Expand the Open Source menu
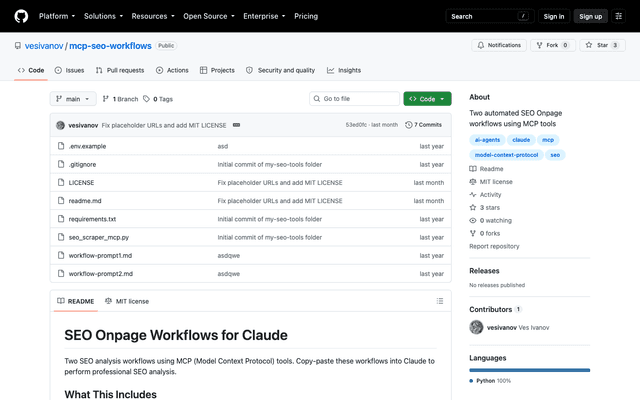Screen dimensions: 640x400 tap(209, 16)
